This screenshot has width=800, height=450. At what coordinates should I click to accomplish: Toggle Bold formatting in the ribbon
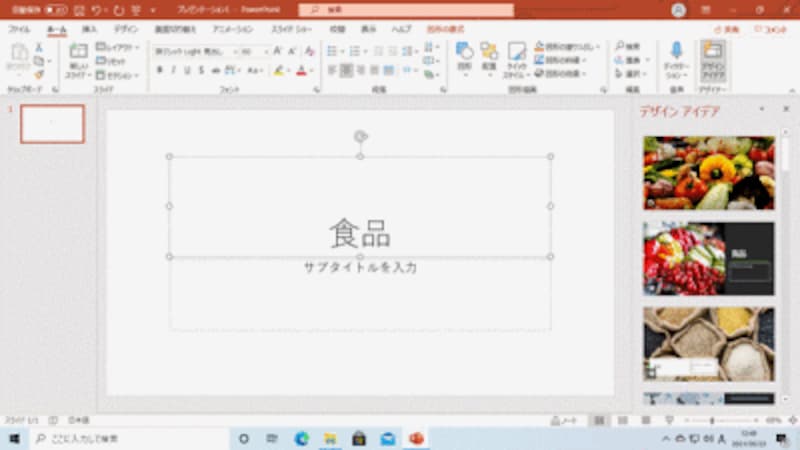(160, 70)
